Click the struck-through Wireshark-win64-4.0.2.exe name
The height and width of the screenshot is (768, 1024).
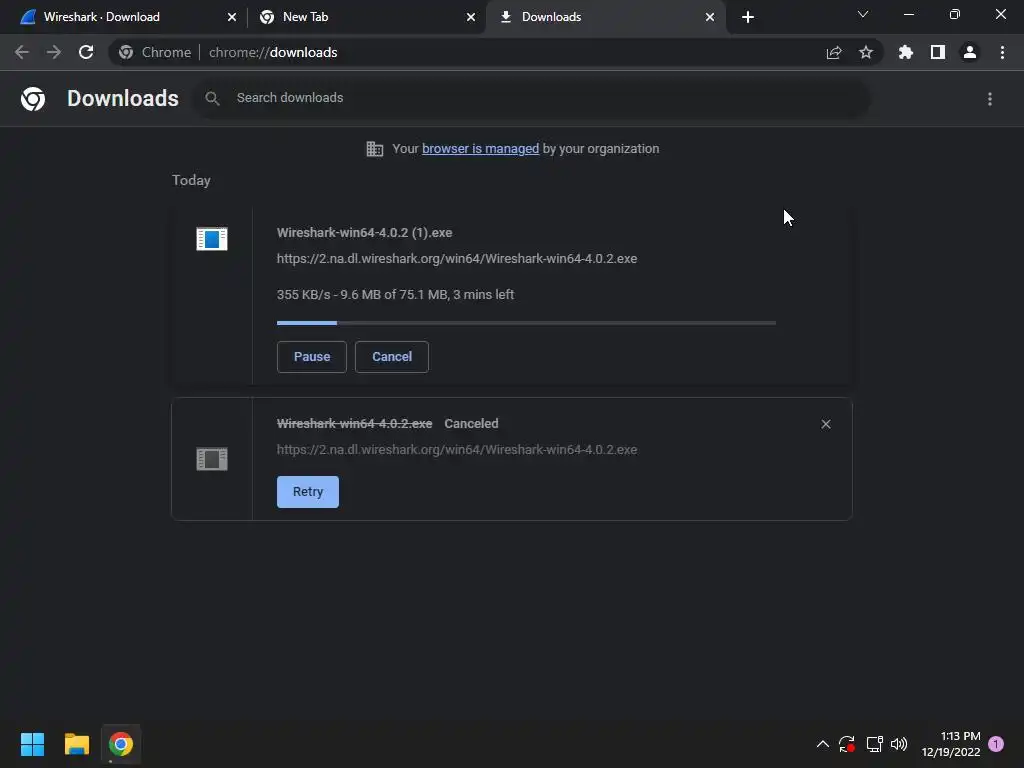coord(355,424)
